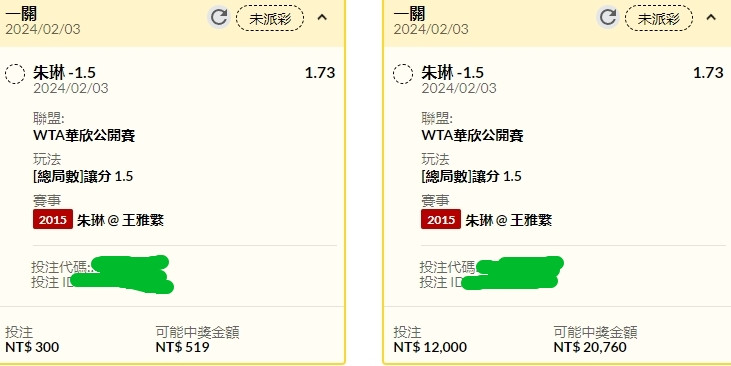Collapse the right bet slip chevron

(710, 18)
